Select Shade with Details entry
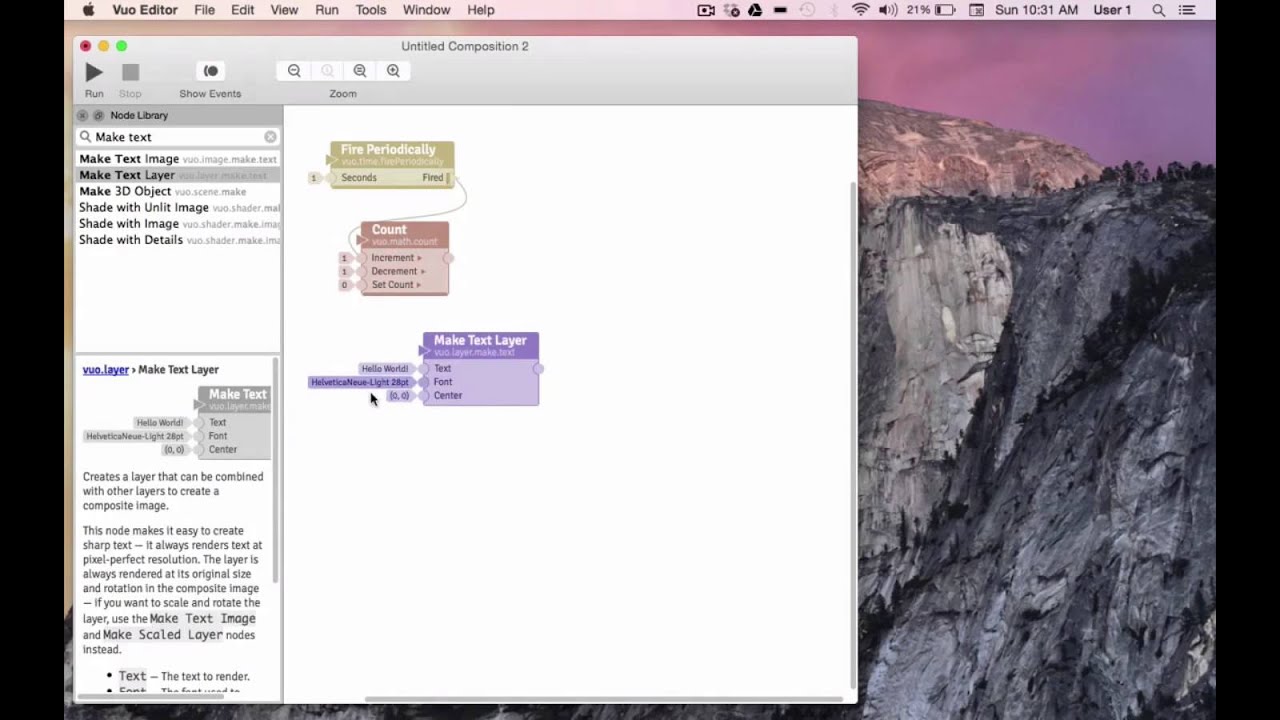 point(178,240)
